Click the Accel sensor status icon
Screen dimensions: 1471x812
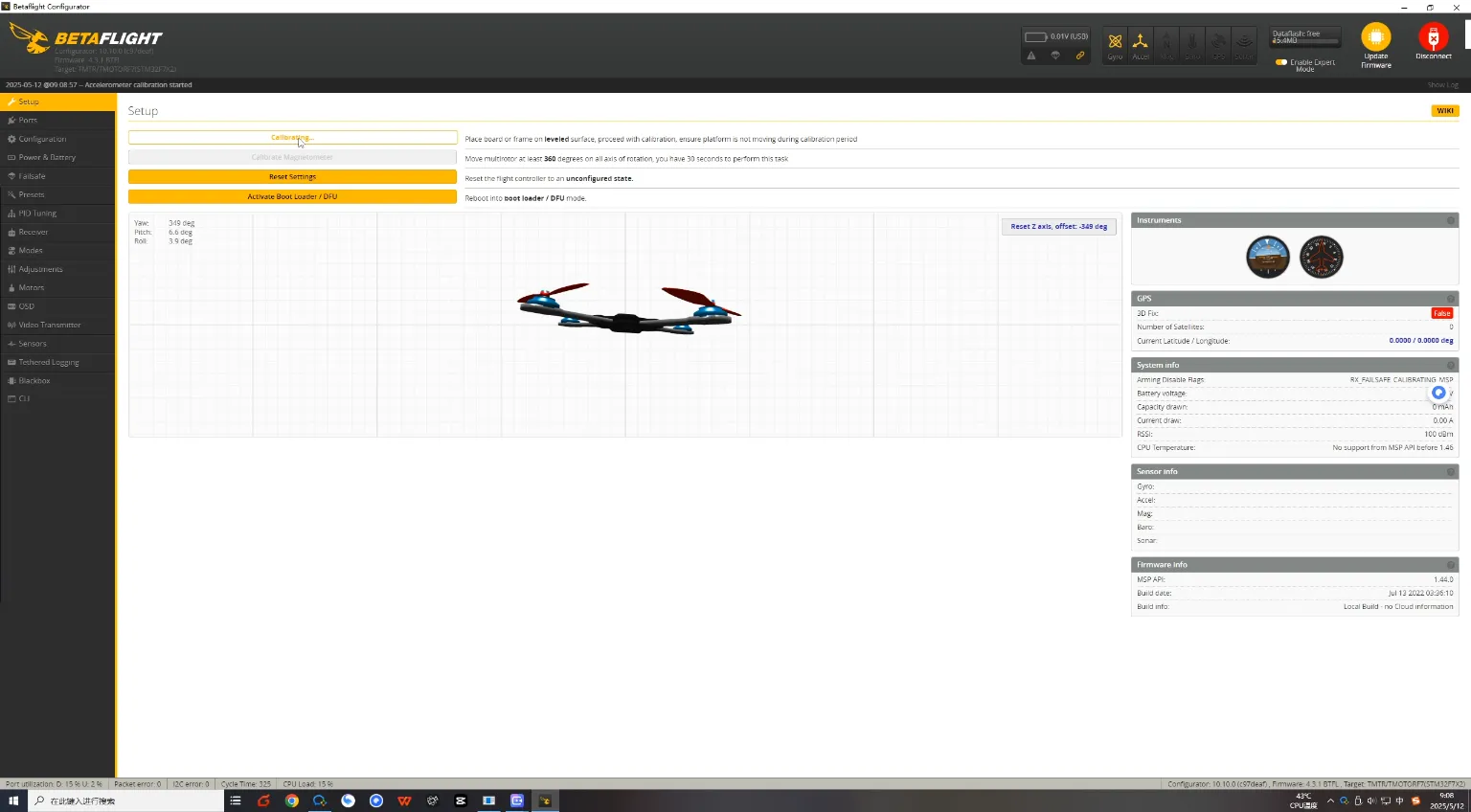[1141, 43]
